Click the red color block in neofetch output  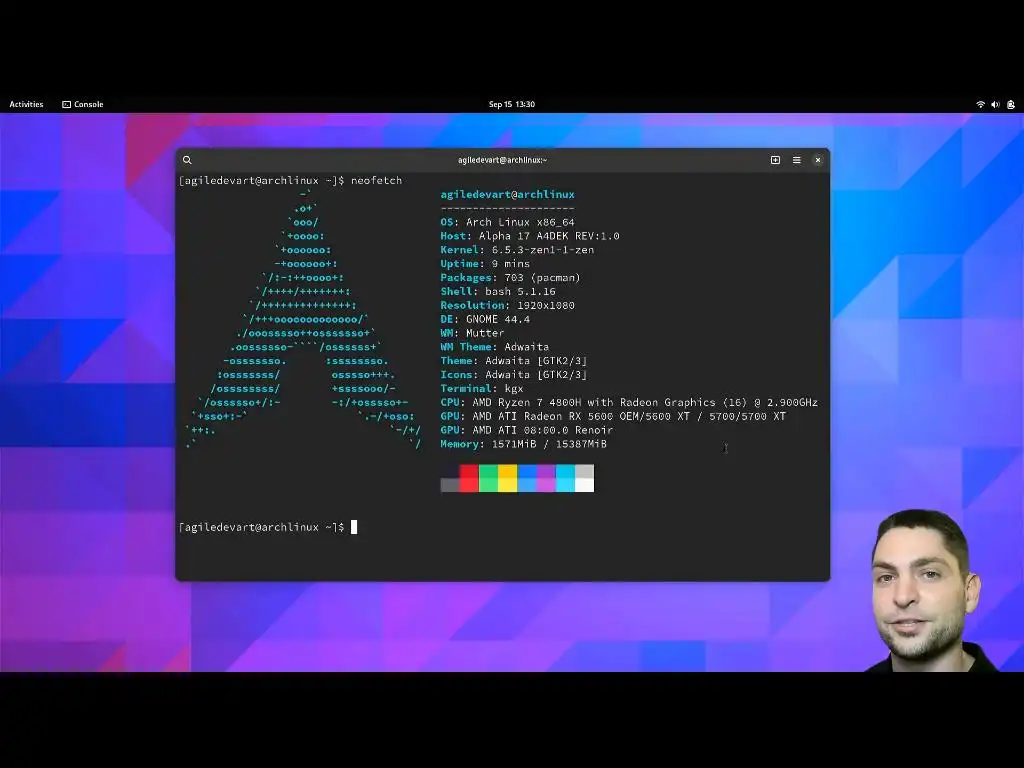click(469, 478)
